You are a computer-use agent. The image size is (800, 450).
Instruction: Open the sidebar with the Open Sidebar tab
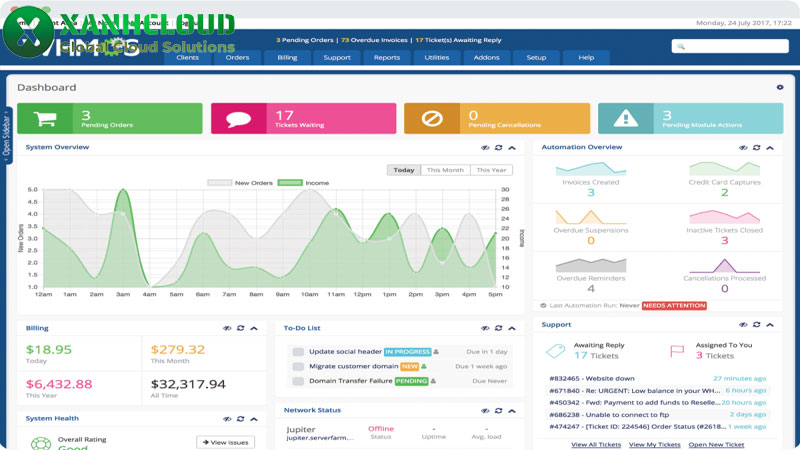click(7, 135)
